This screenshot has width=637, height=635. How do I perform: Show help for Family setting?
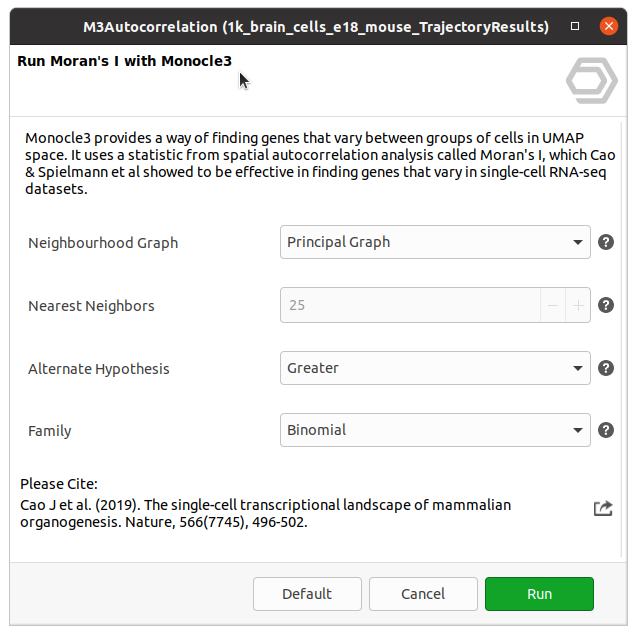[605, 430]
